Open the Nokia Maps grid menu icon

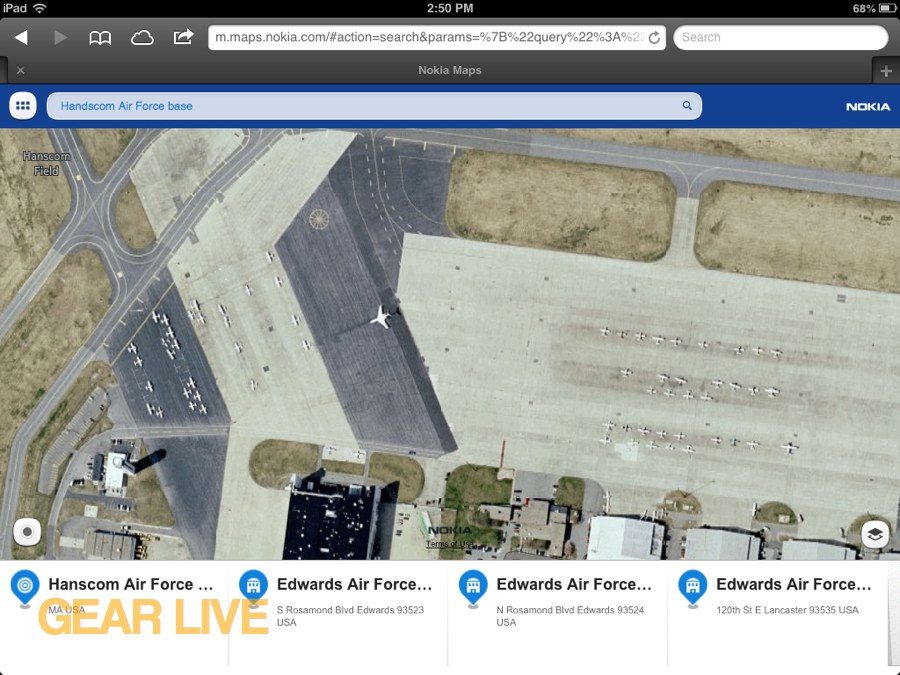[x=23, y=106]
